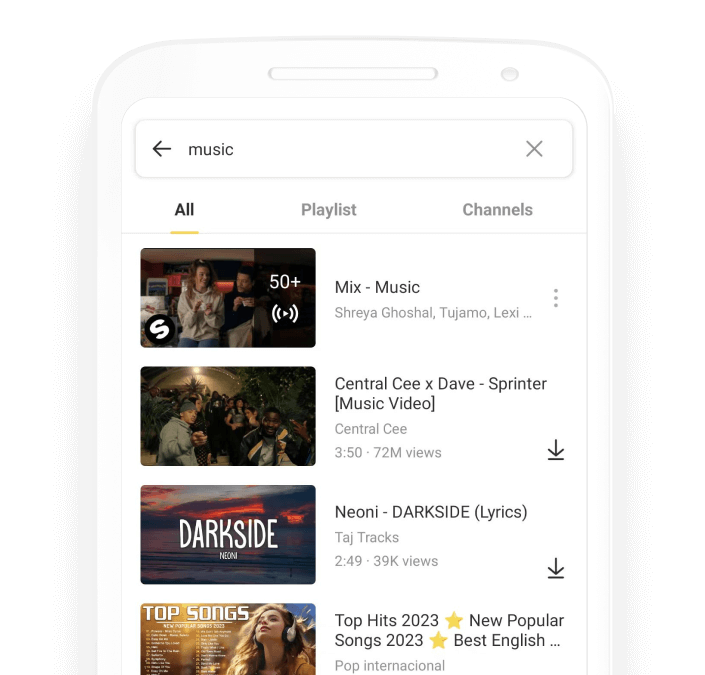
Task: Open the TOP SONGS thumbnail
Action: pos(228,639)
